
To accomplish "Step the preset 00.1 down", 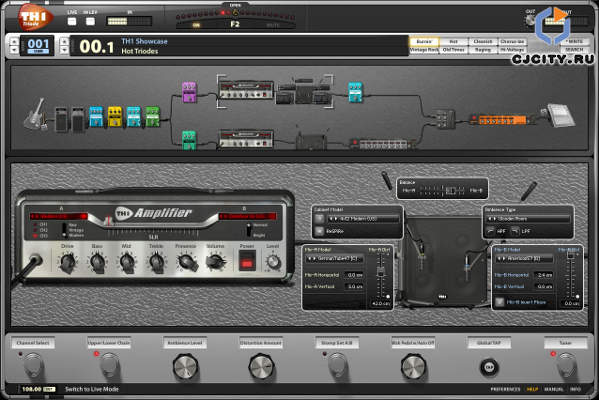I will pos(64,50).
